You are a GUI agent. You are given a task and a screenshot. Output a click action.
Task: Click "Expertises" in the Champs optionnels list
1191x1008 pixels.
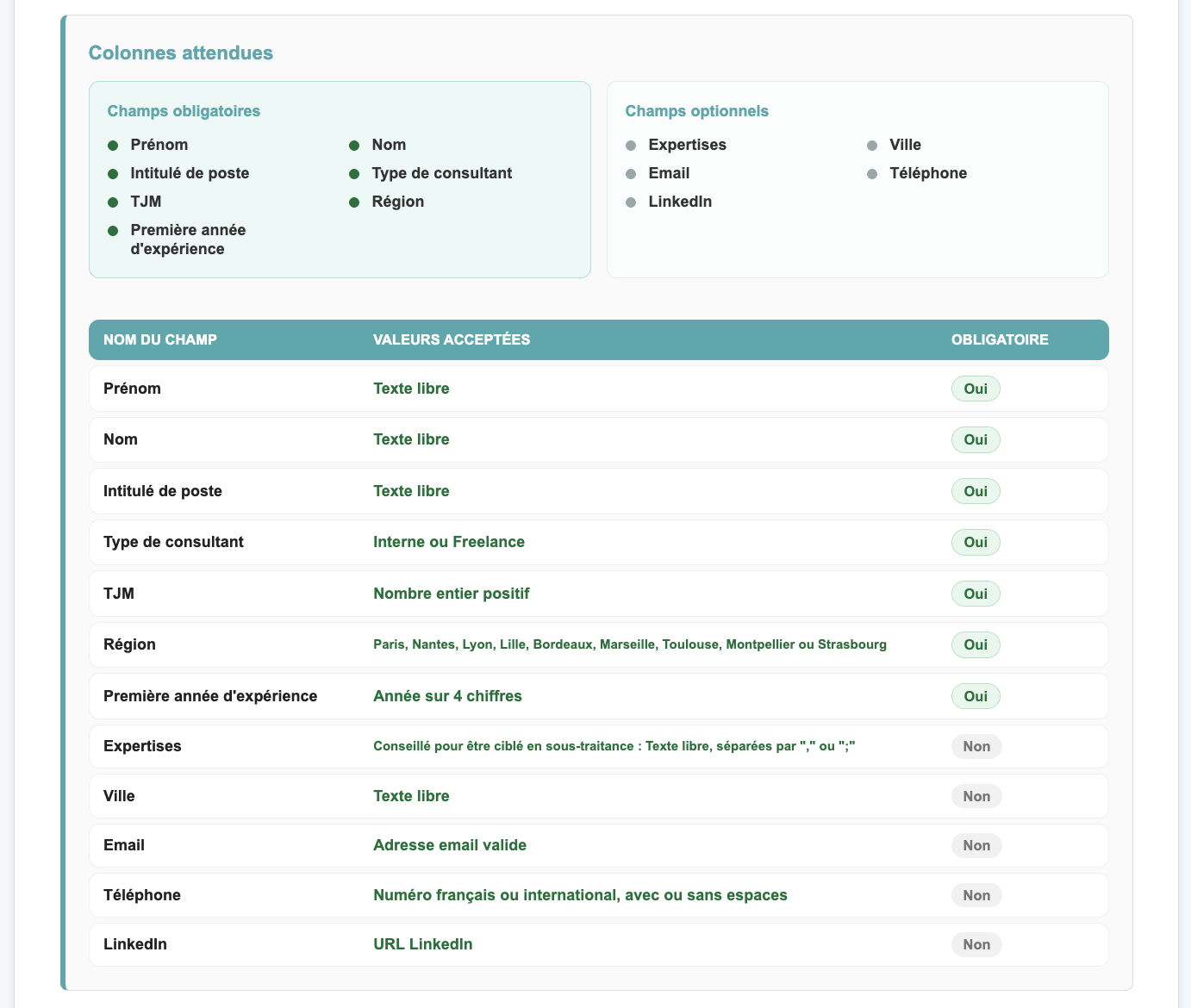tap(688, 145)
